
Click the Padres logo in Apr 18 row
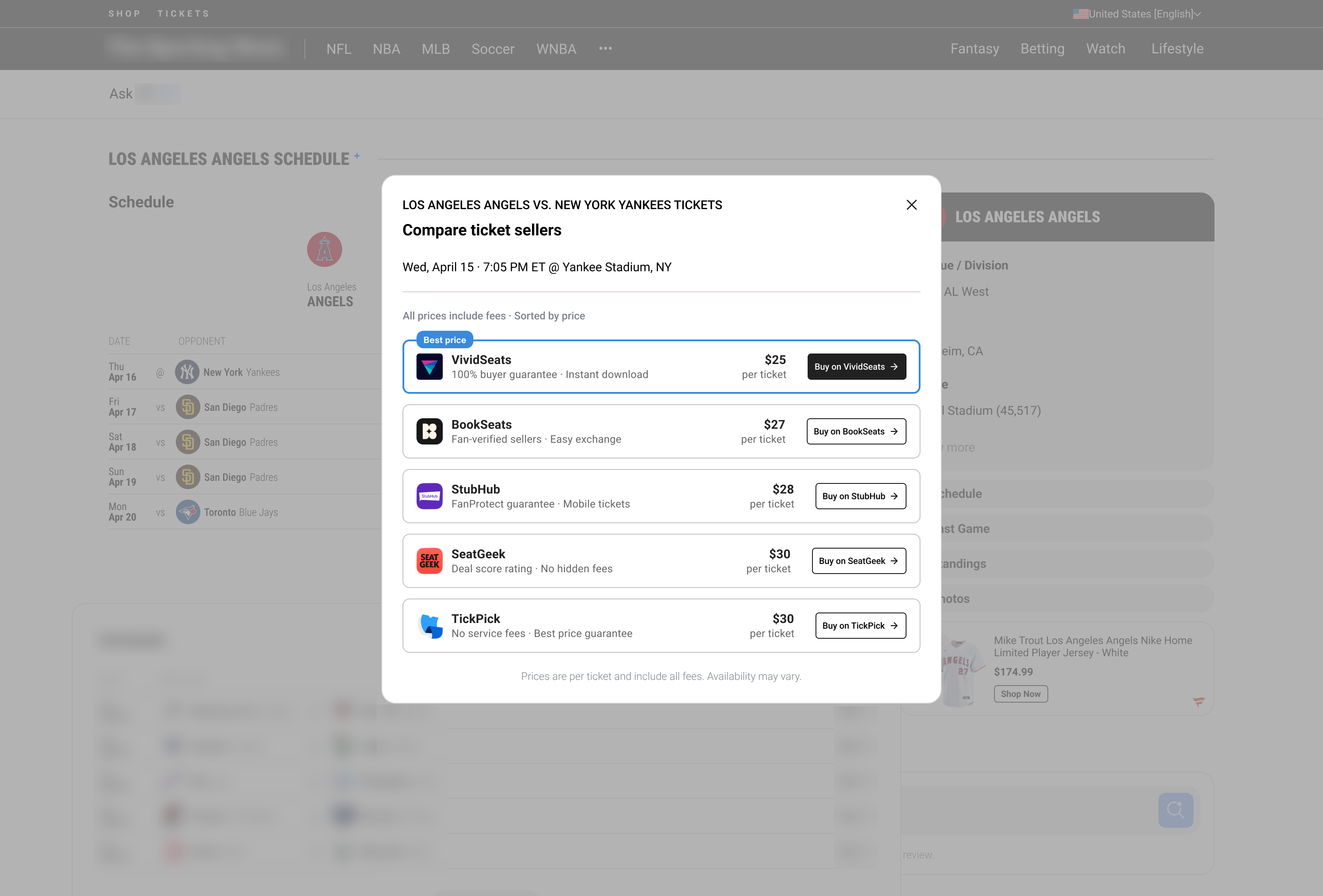pyautogui.click(x=187, y=442)
